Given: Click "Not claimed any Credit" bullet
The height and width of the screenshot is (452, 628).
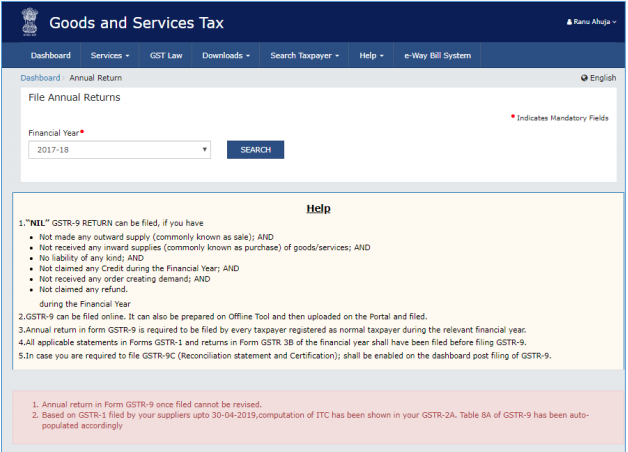Looking at the screenshot, I should 139,268.
